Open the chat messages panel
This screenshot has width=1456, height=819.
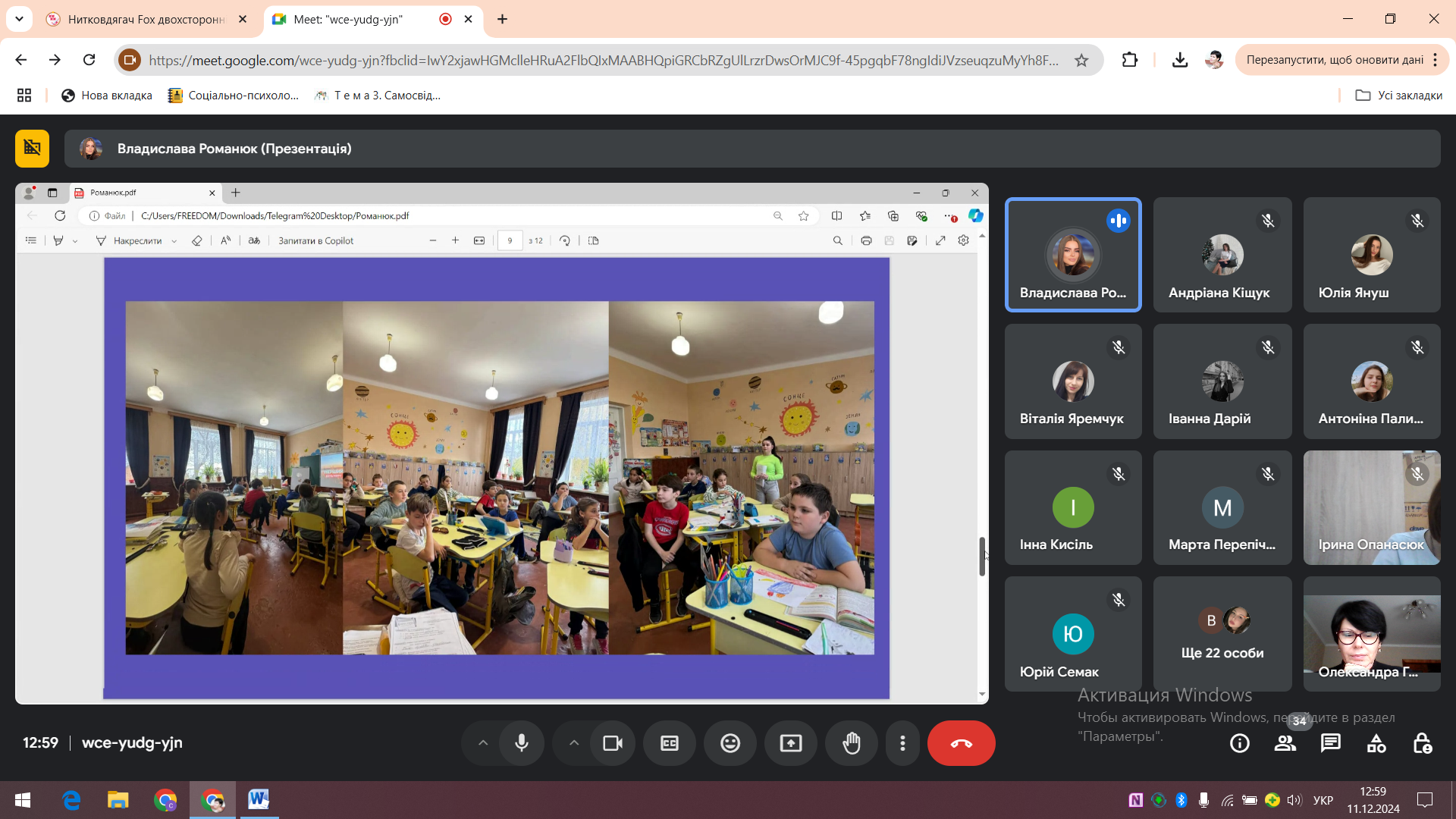click(1331, 743)
